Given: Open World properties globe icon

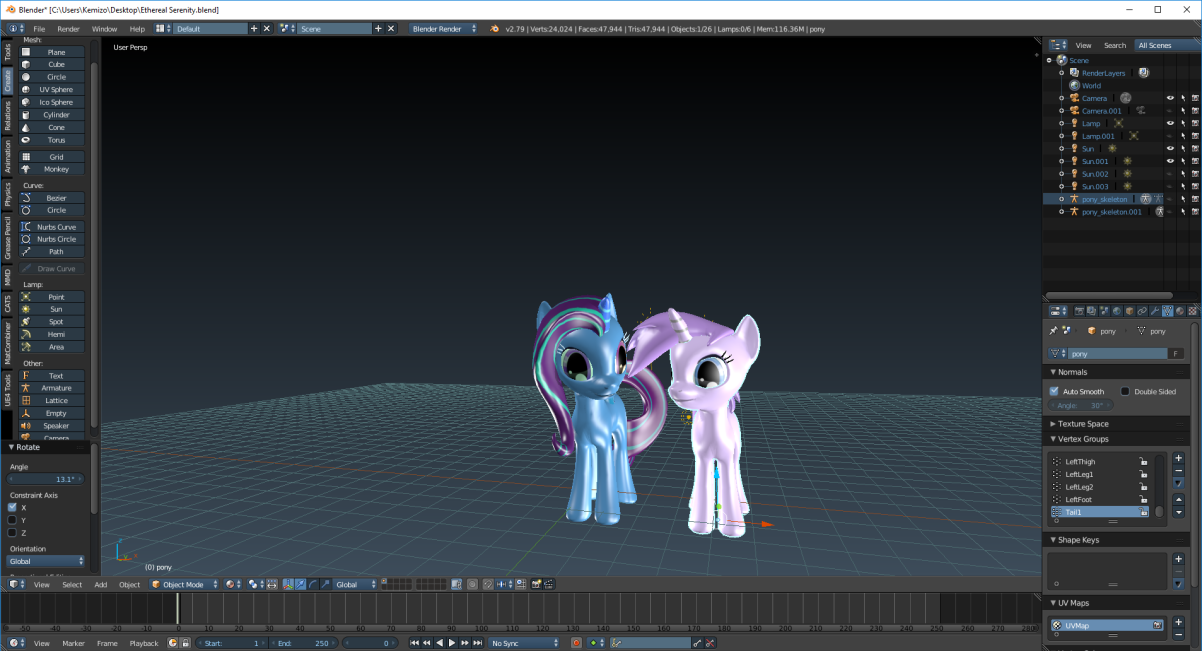Looking at the screenshot, I should tap(1116, 311).
